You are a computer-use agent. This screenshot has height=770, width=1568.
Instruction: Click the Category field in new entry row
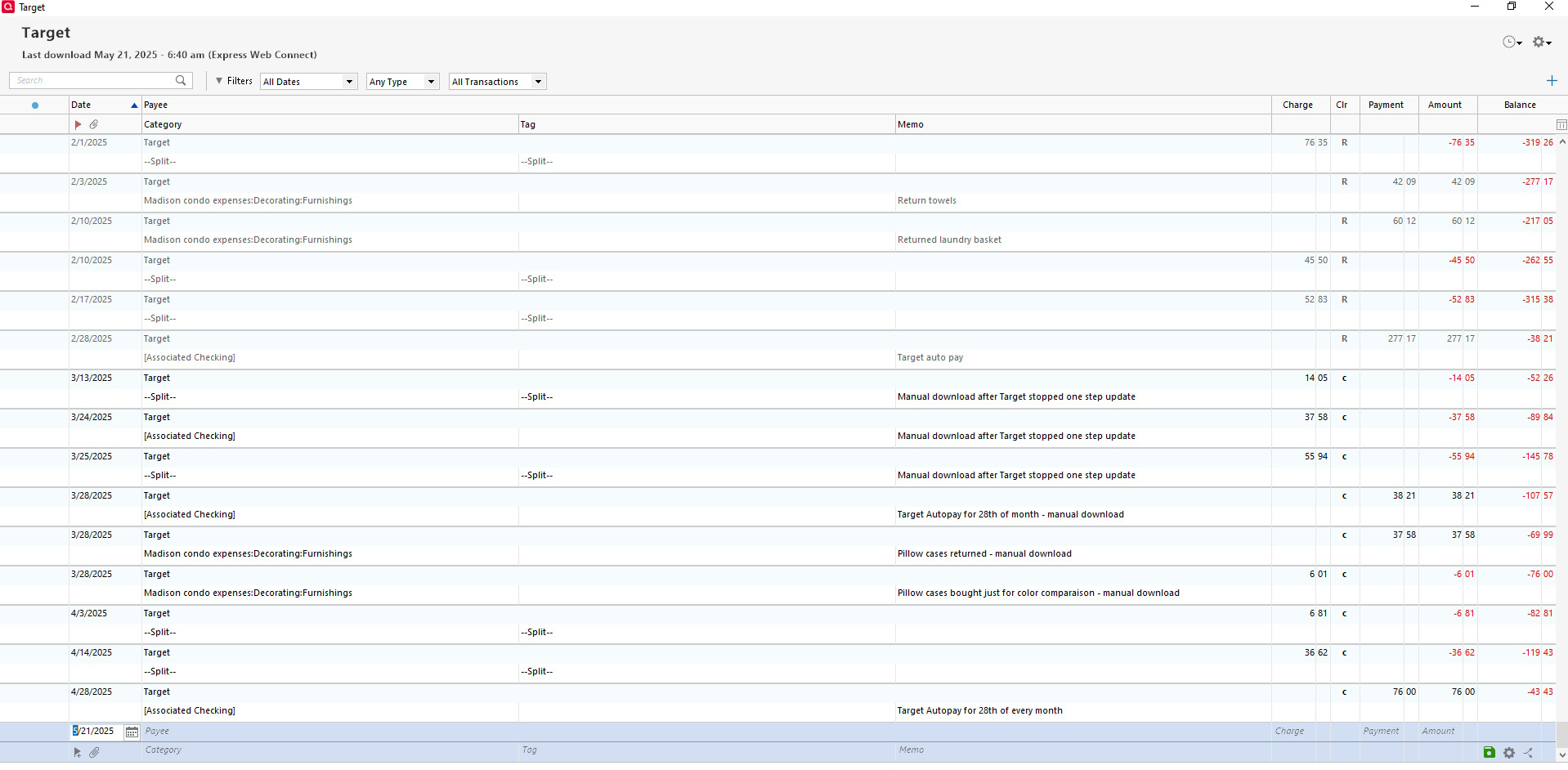click(x=330, y=750)
